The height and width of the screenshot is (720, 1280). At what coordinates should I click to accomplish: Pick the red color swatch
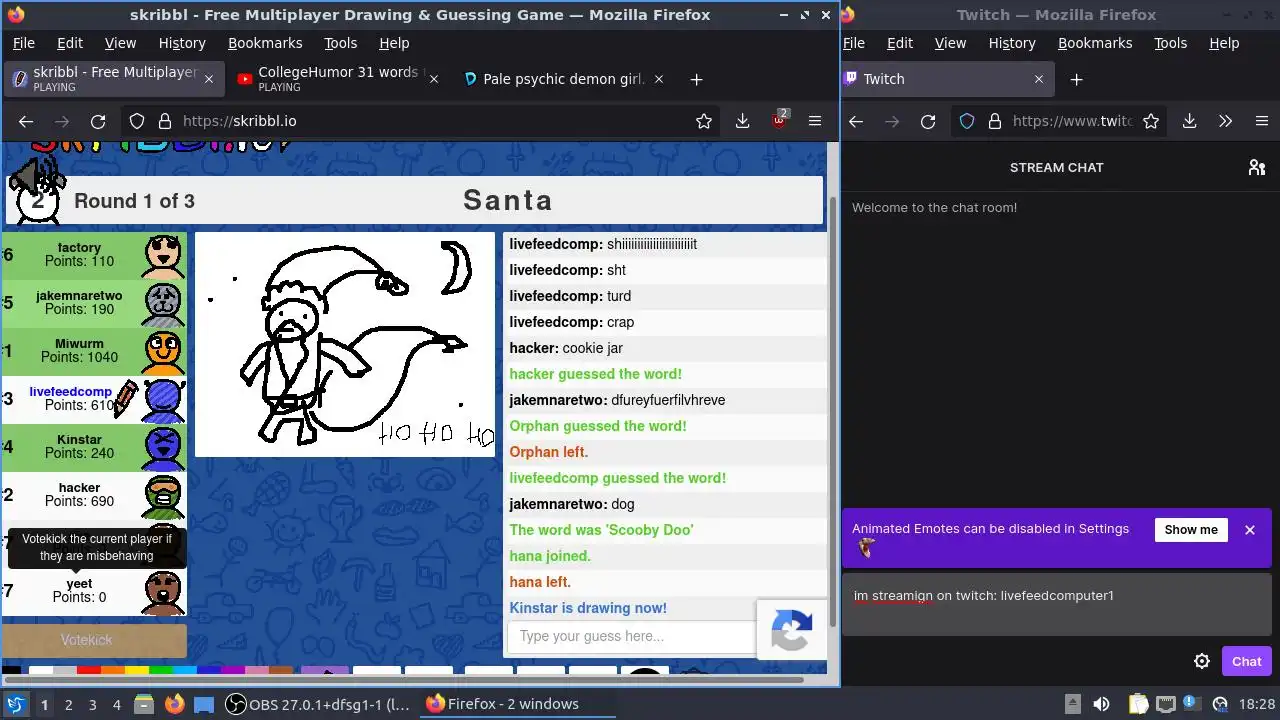point(89,670)
